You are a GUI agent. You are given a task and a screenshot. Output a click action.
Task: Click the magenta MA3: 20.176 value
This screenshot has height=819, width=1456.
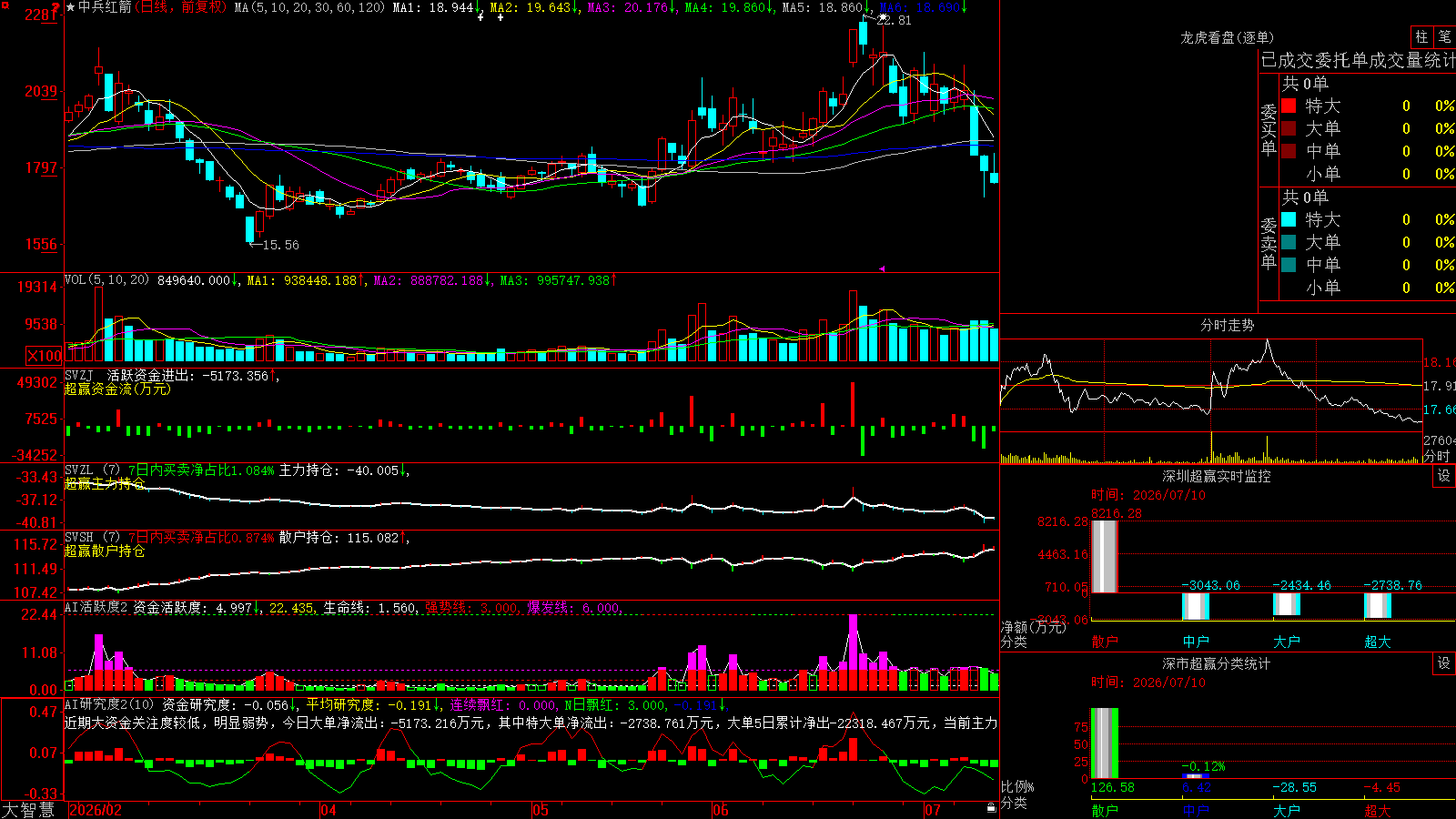pyautogui.click(x=628, y=7)
